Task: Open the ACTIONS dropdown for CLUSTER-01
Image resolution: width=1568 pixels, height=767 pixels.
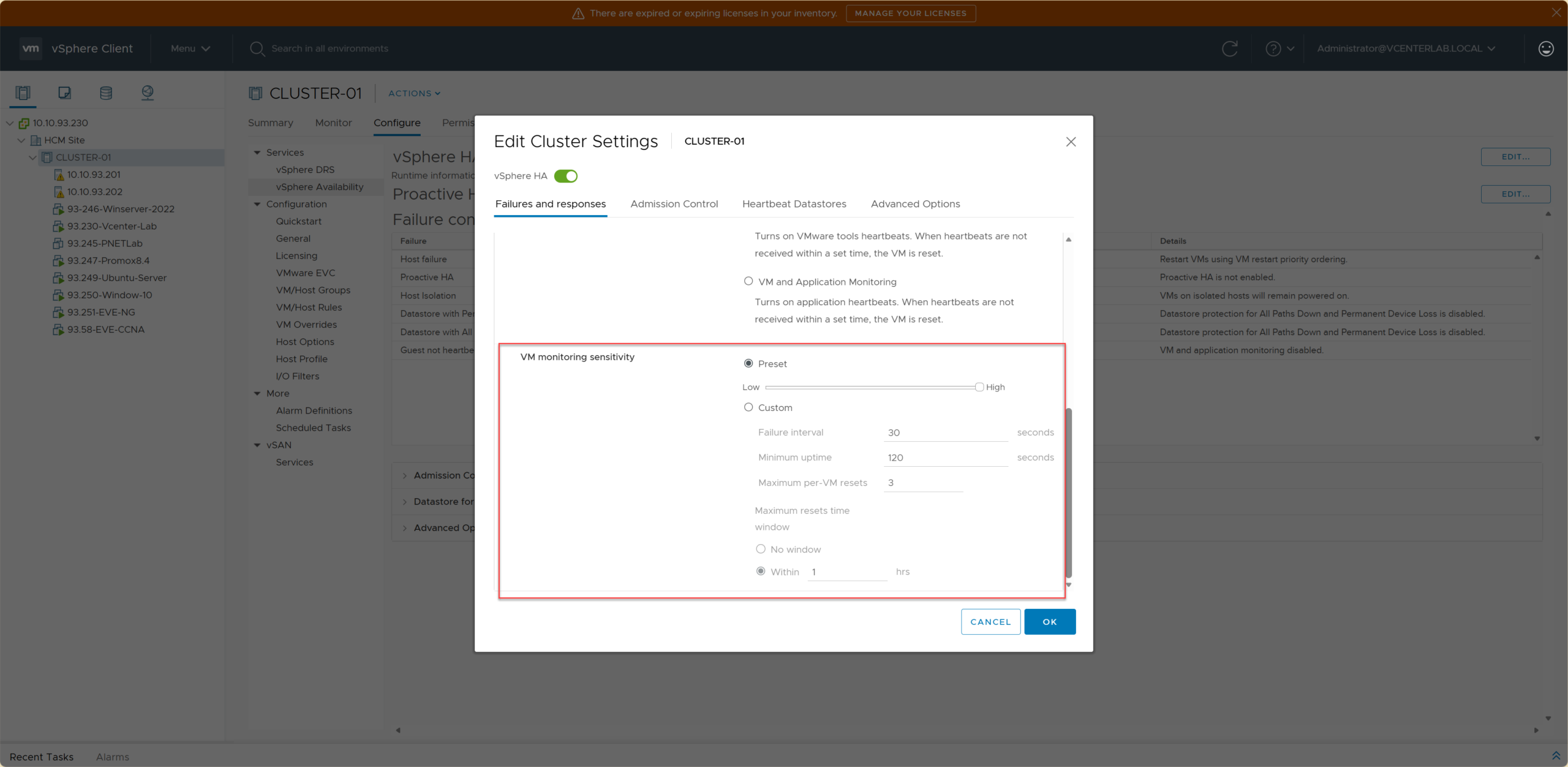Action: click(x=414, y=93)
